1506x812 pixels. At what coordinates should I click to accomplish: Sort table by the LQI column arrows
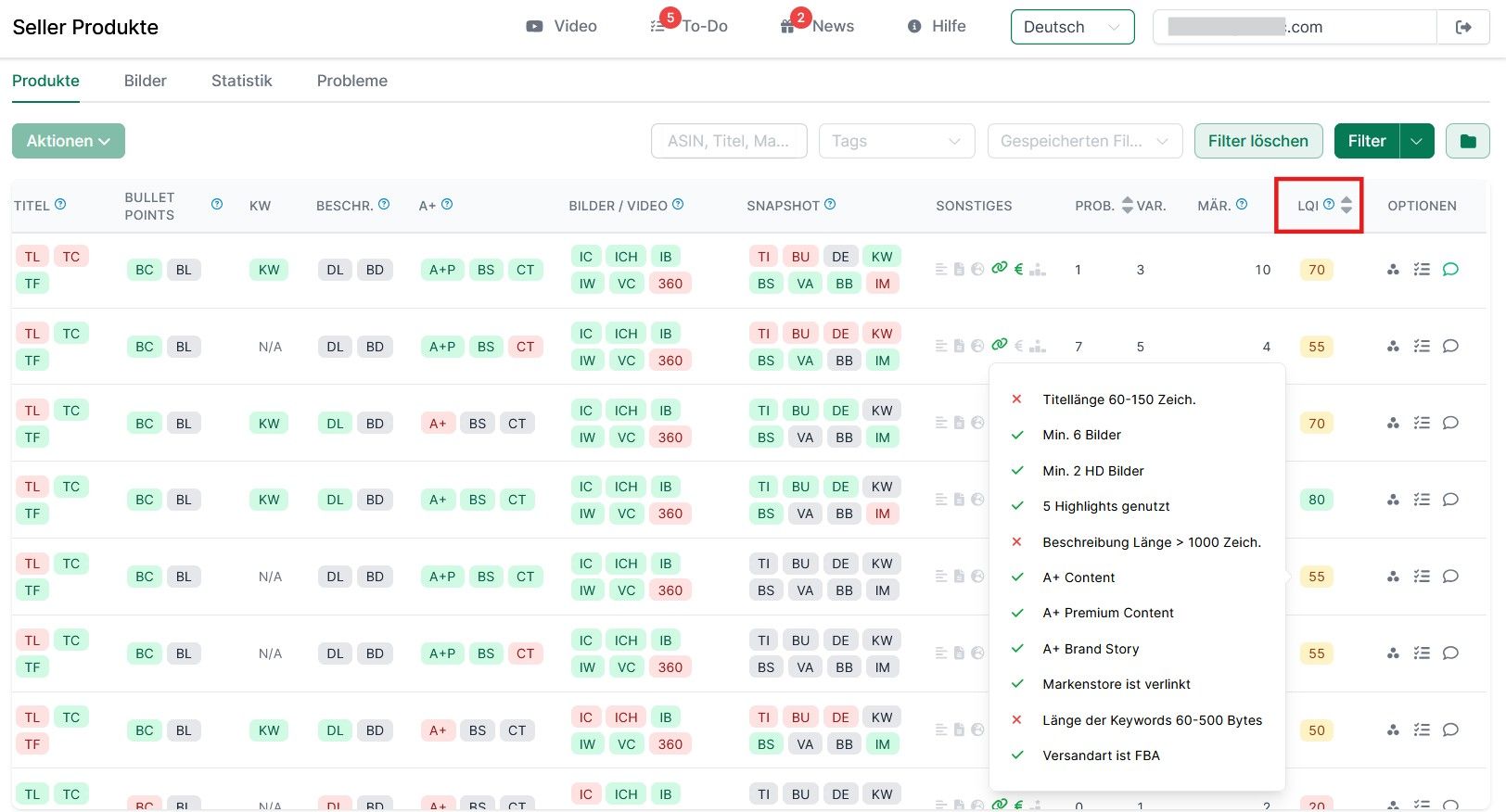tap(1346, 205)
